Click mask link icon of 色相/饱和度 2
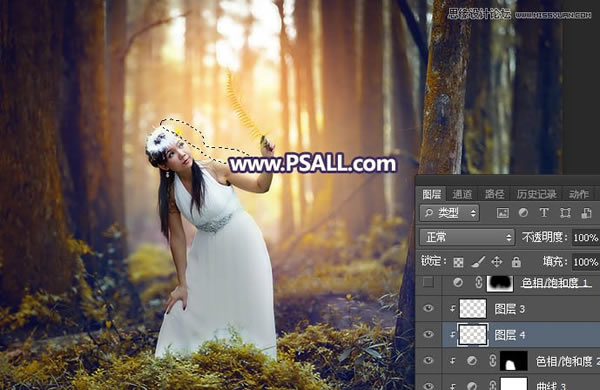The image size is (600, 390). click(x=492, y=361)
